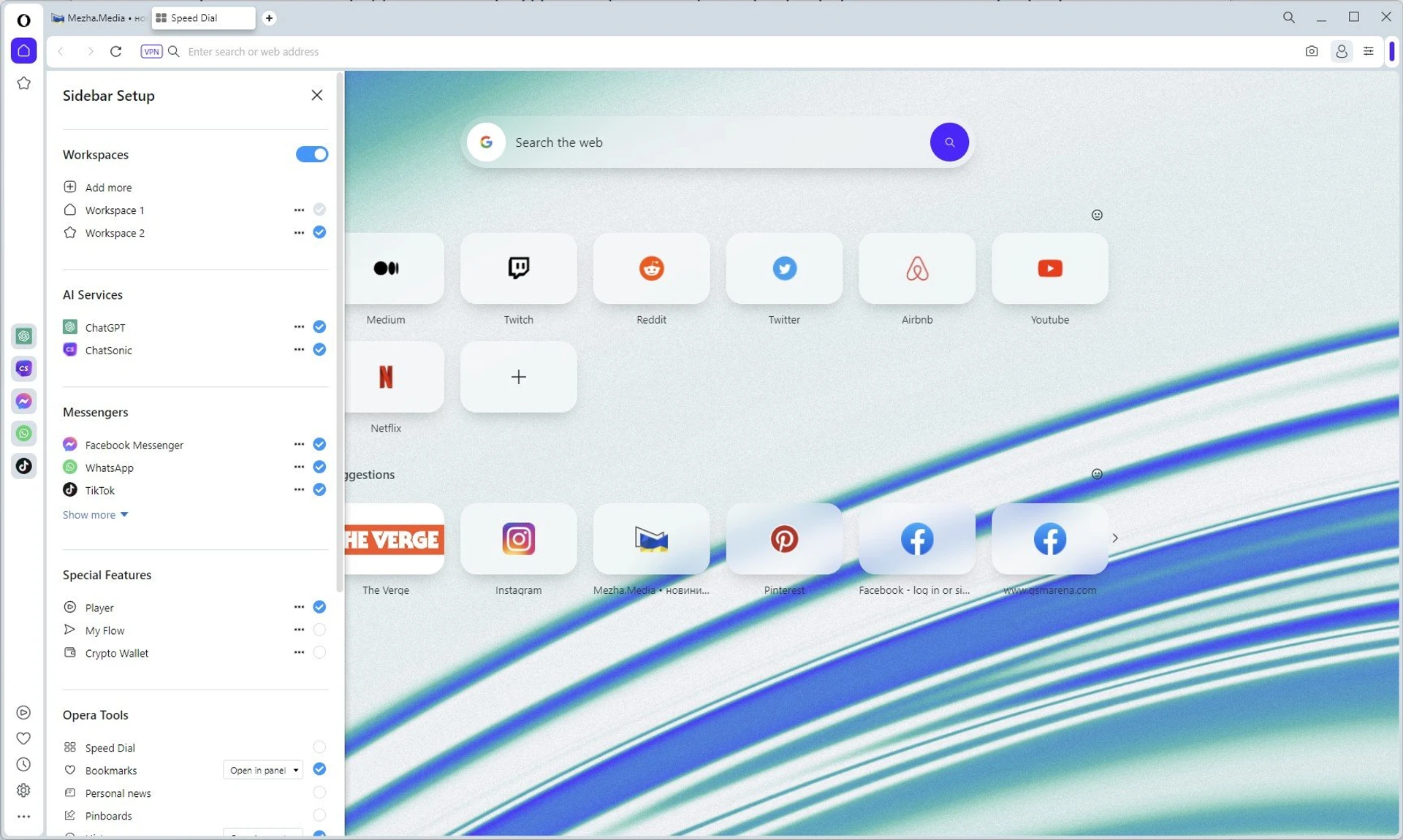Open the Opera menu logo
The image size is (1403, 840).
[x=23, y=20]
